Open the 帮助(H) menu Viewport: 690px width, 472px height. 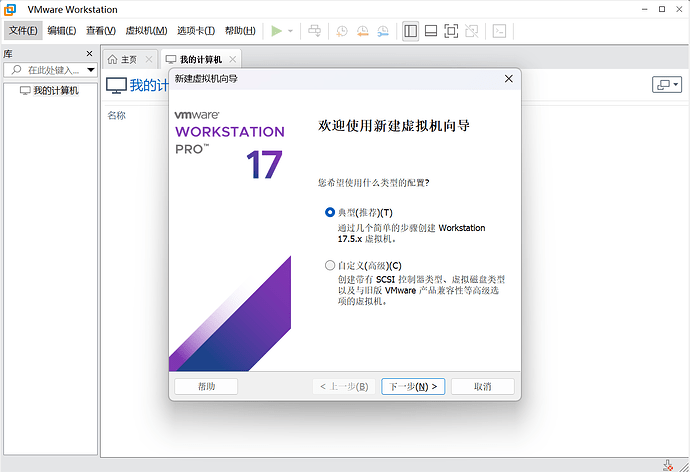(240, 30)
